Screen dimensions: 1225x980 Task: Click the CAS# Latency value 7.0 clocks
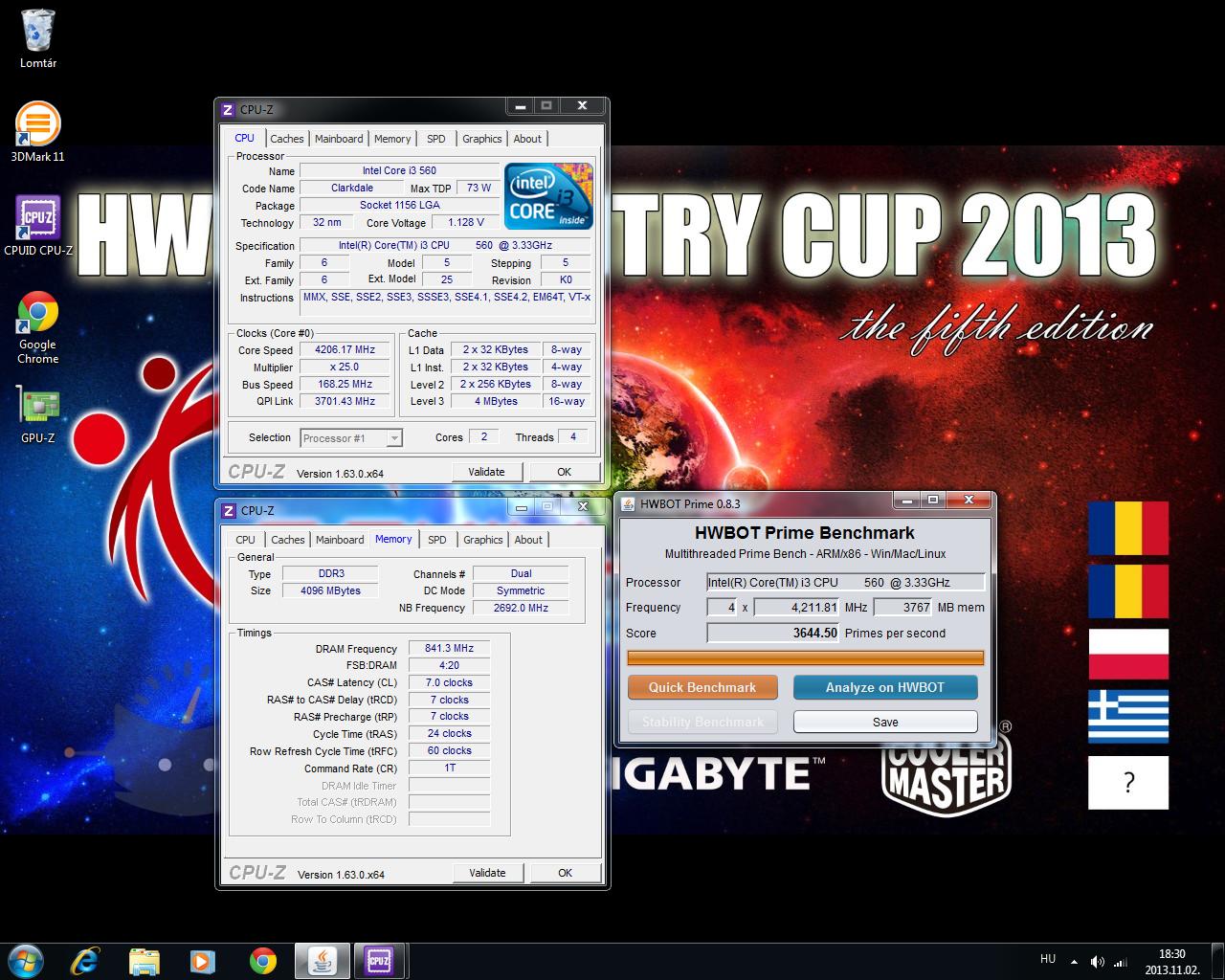[x=449, y=683]
